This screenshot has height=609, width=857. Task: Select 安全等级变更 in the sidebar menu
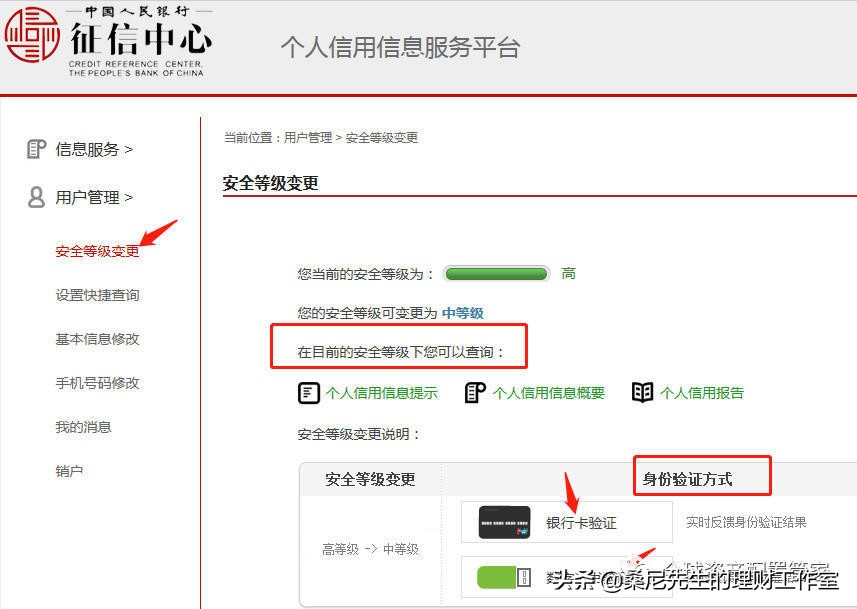97,251
